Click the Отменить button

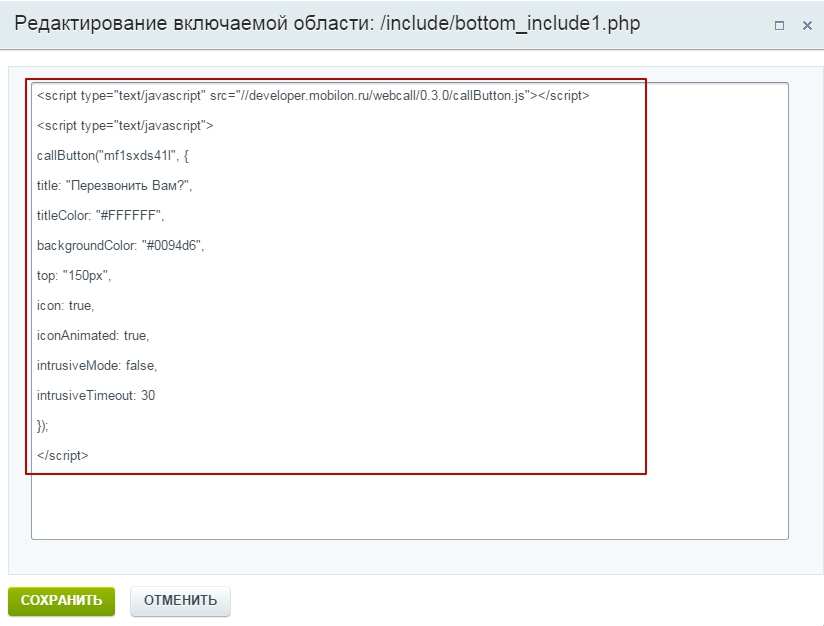click(x=180, y=601)
